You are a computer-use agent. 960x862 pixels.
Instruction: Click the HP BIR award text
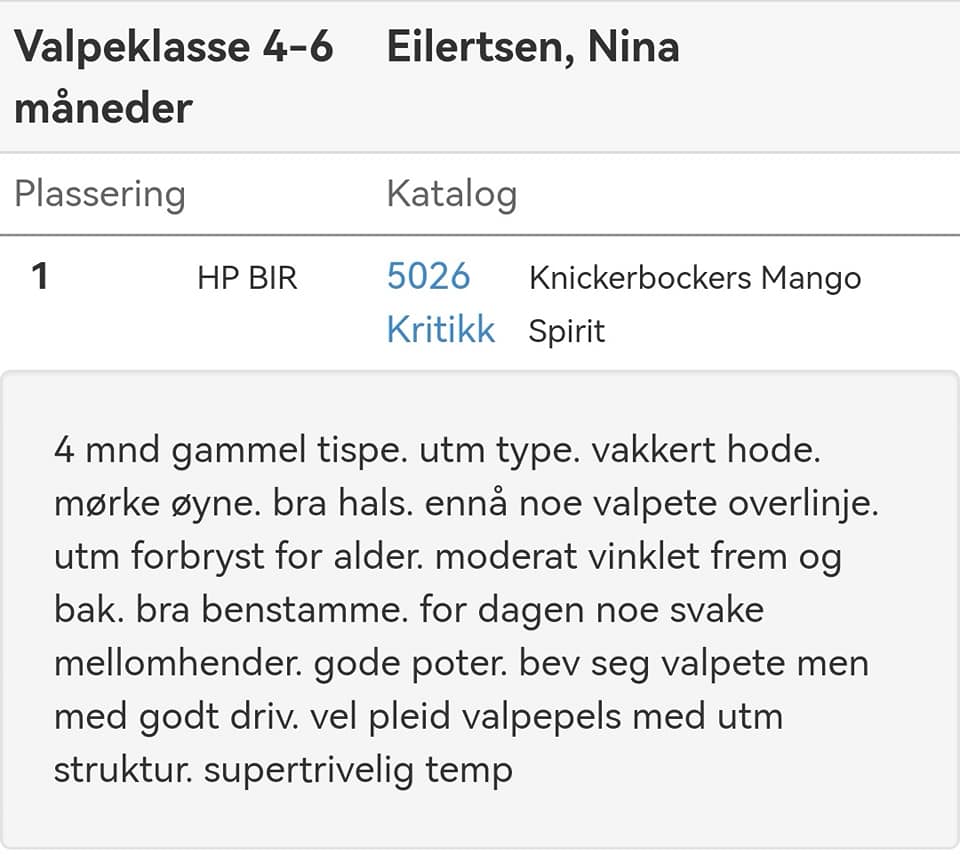(247, 278)
